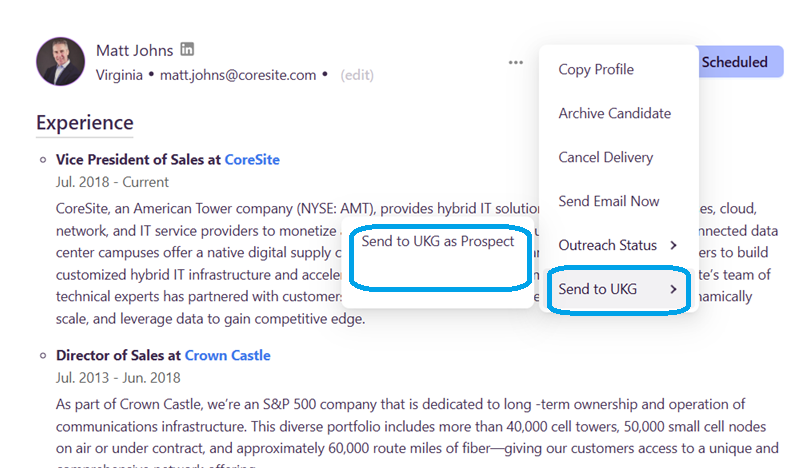This screenshot has width=810, height=468.
Task: Click the Virginia location text
Action: pyautogui.click(x=119, y=75)
